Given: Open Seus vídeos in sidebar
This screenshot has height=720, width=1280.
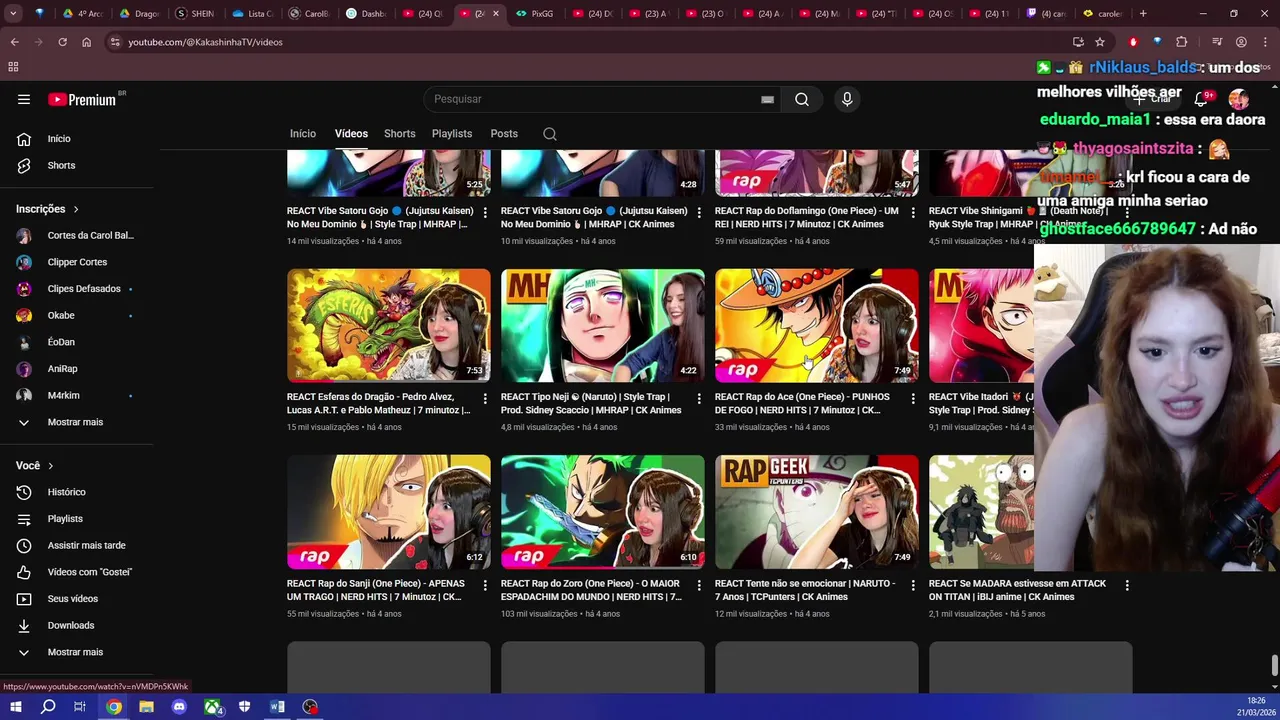Looking at the screenshot, I should coord(75,599).
